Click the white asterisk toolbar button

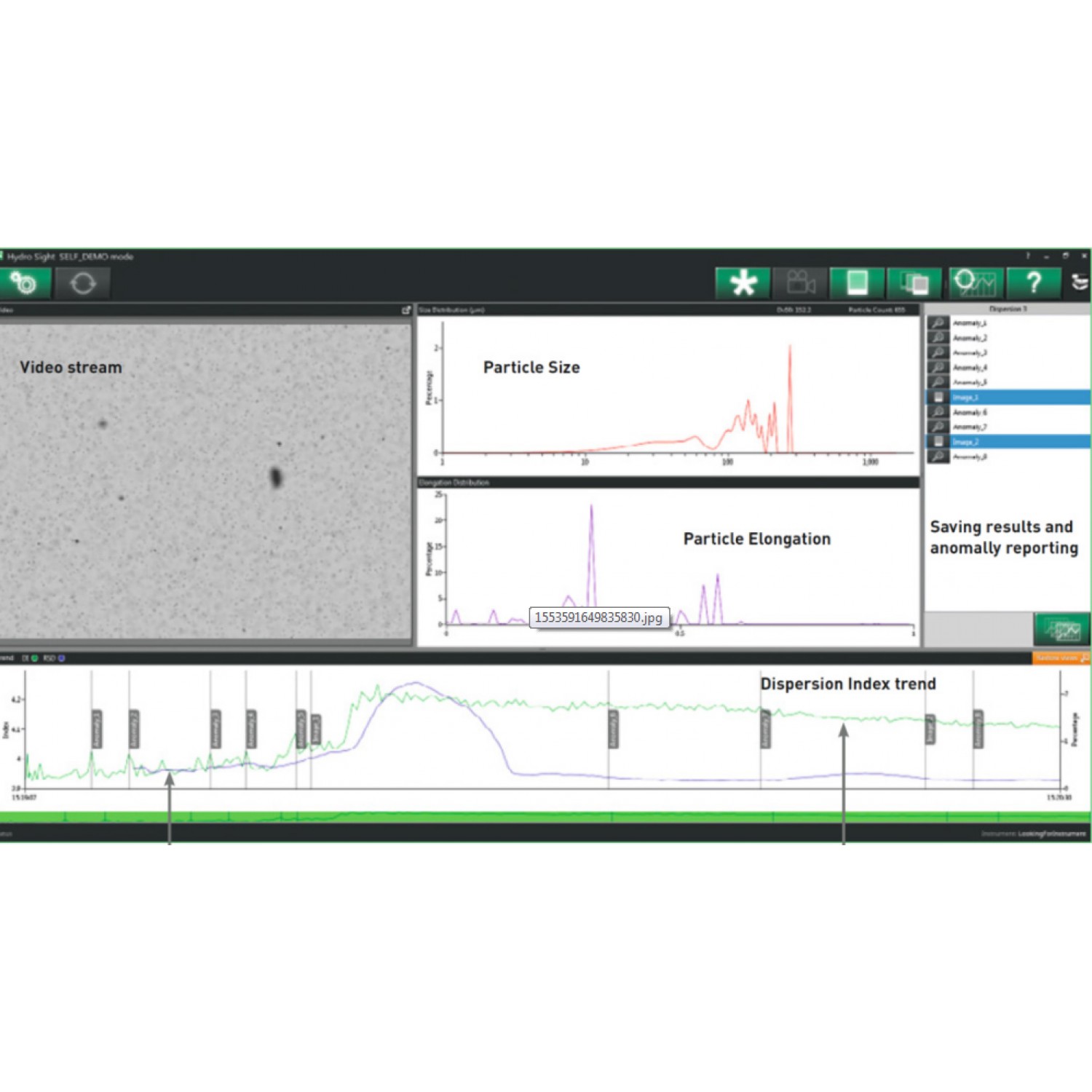(742, 283)
